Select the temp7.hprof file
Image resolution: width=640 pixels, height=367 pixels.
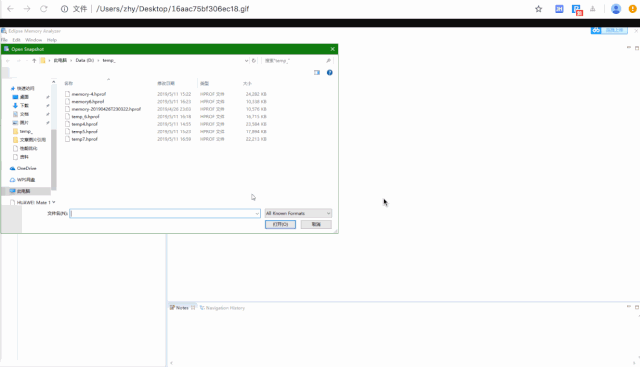(x=84, y=139)
